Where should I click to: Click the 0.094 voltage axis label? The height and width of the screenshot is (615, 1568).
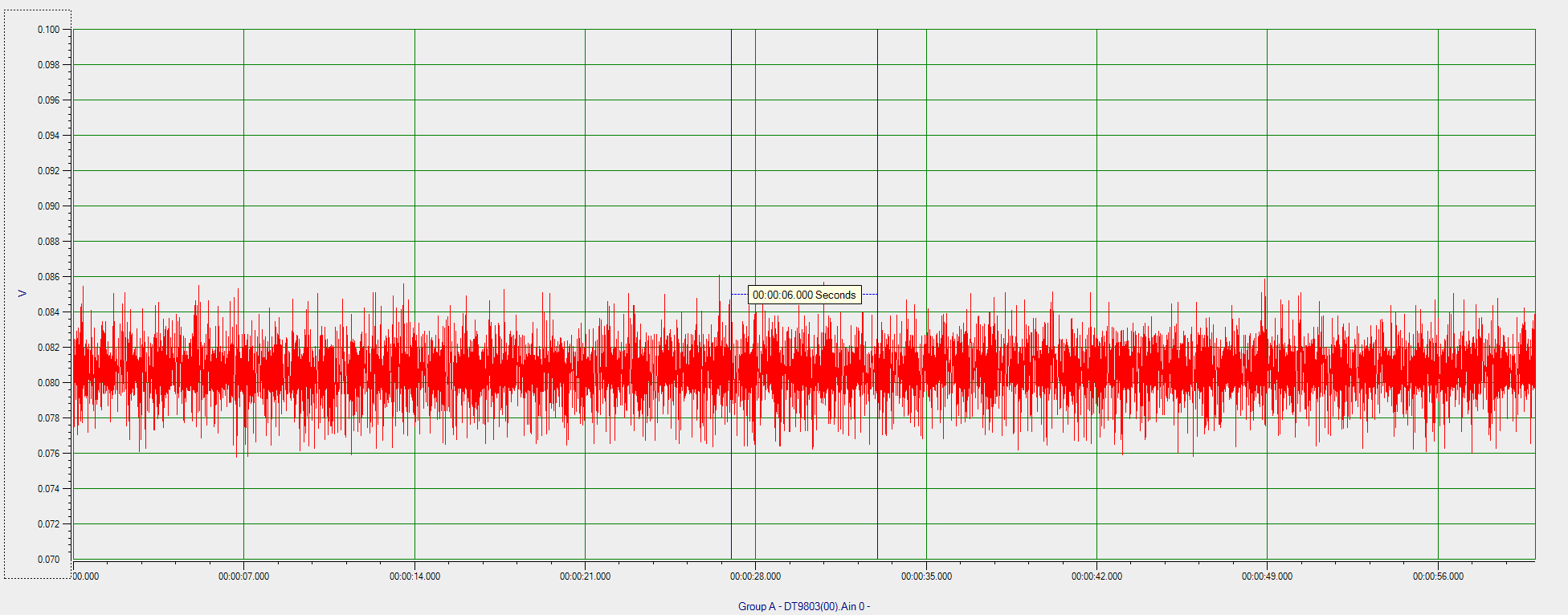pos(48,136)
